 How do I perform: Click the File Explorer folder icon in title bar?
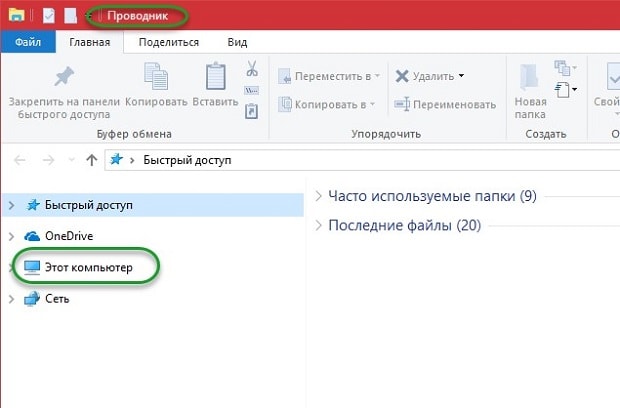point(17,15)
